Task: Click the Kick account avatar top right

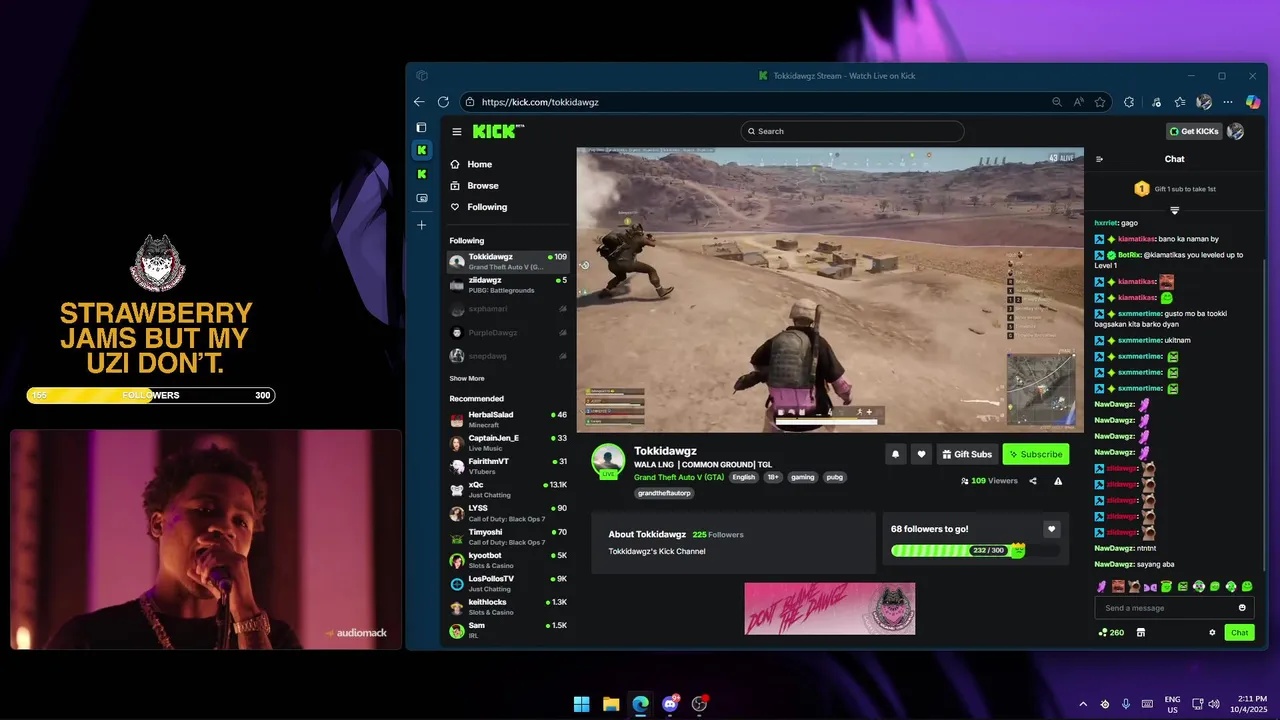Action: [x=1235, y=131]
